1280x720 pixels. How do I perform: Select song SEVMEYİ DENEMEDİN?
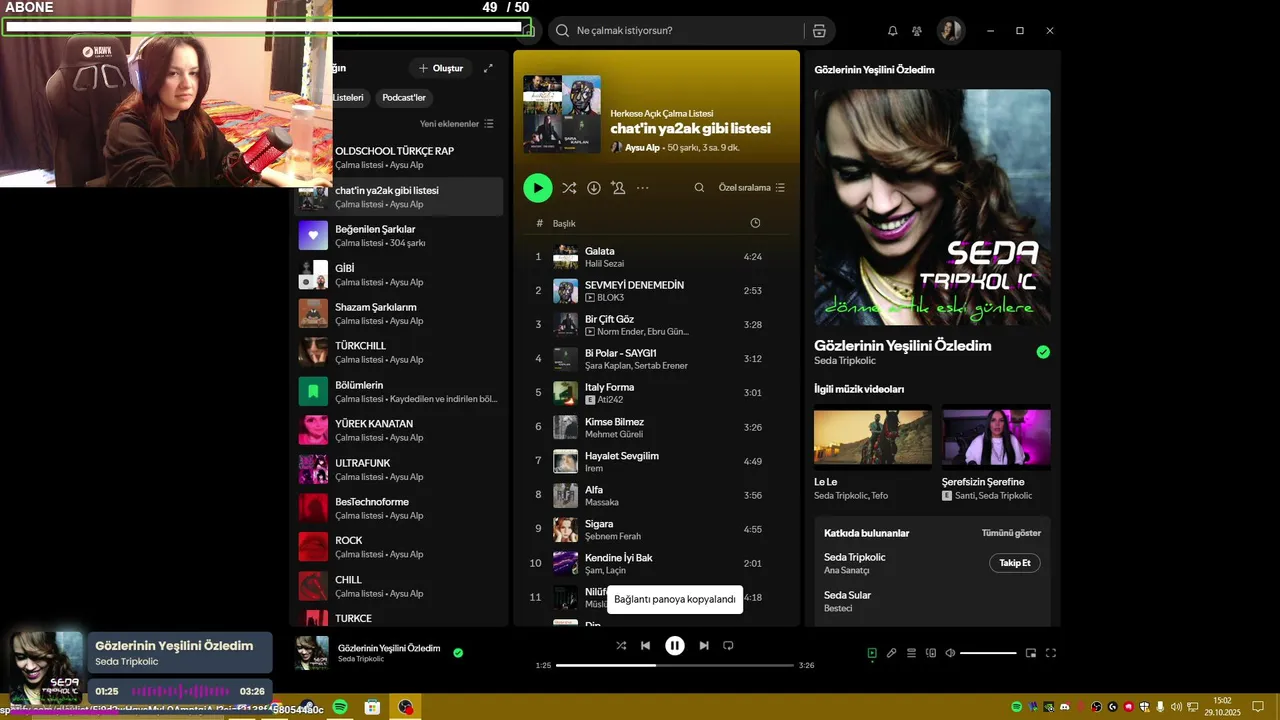click(x=657, y=291)
